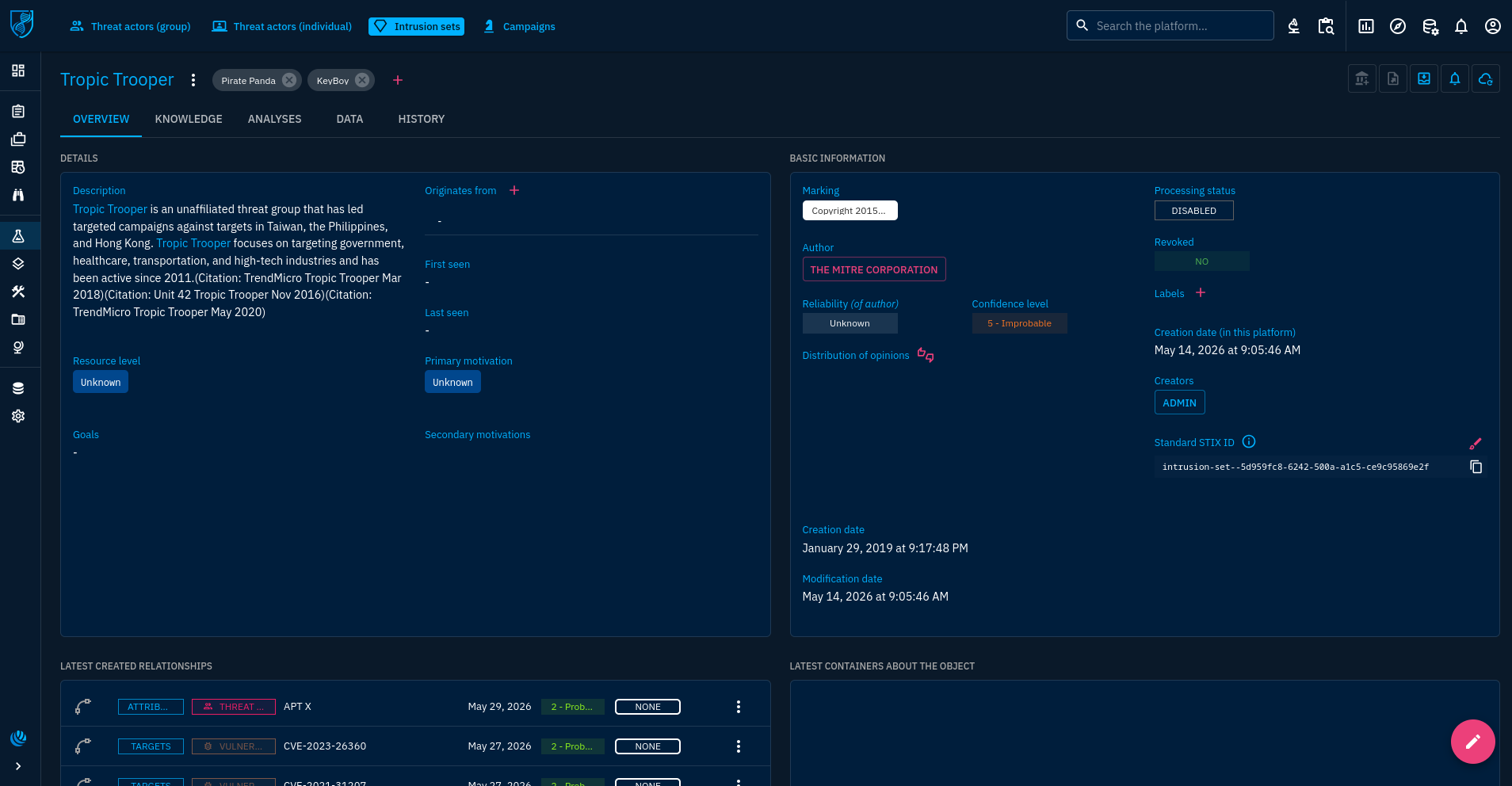The width and height of the screenshot is (1512, 786).
Task: Open the Distribution of opinions thumbs icon
Action: (x=926, y=355)
